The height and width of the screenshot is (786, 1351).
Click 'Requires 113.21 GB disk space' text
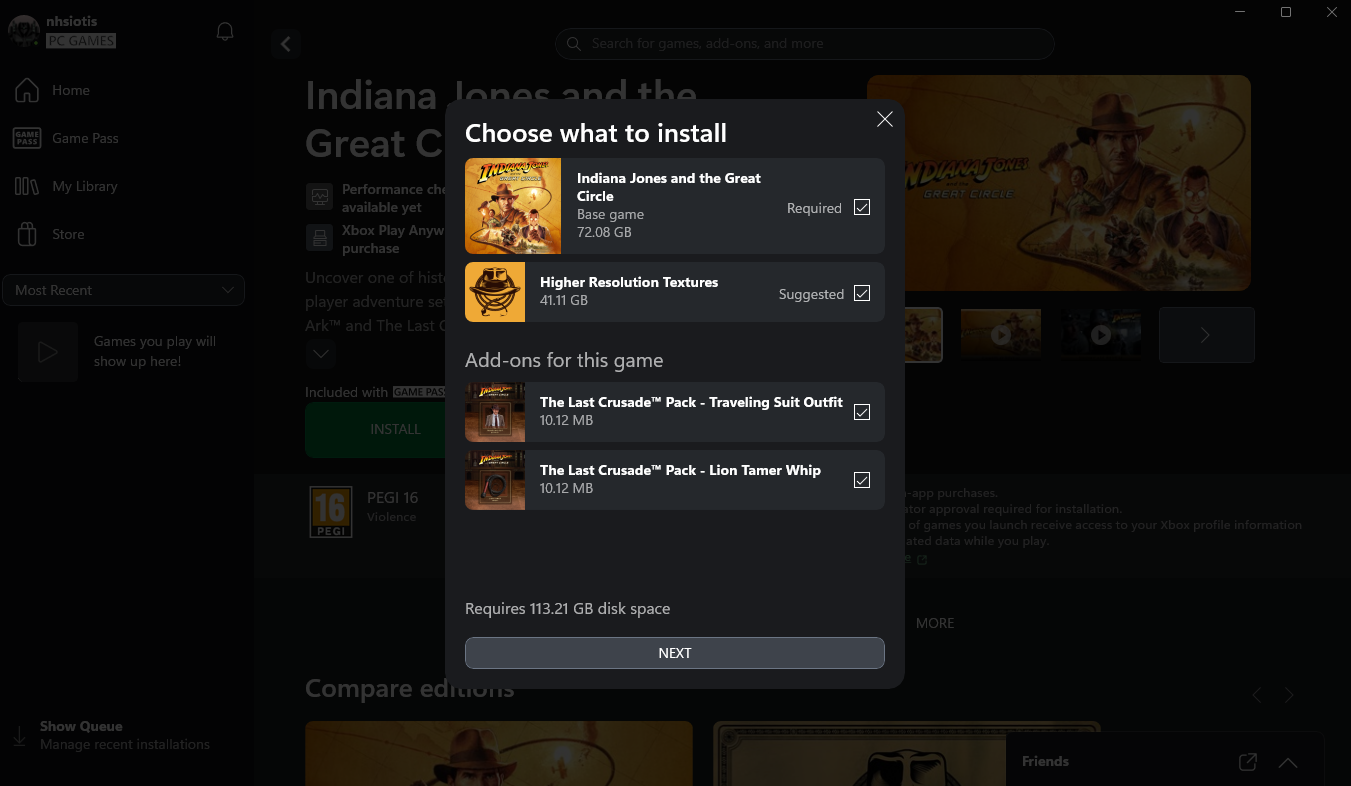568,609
